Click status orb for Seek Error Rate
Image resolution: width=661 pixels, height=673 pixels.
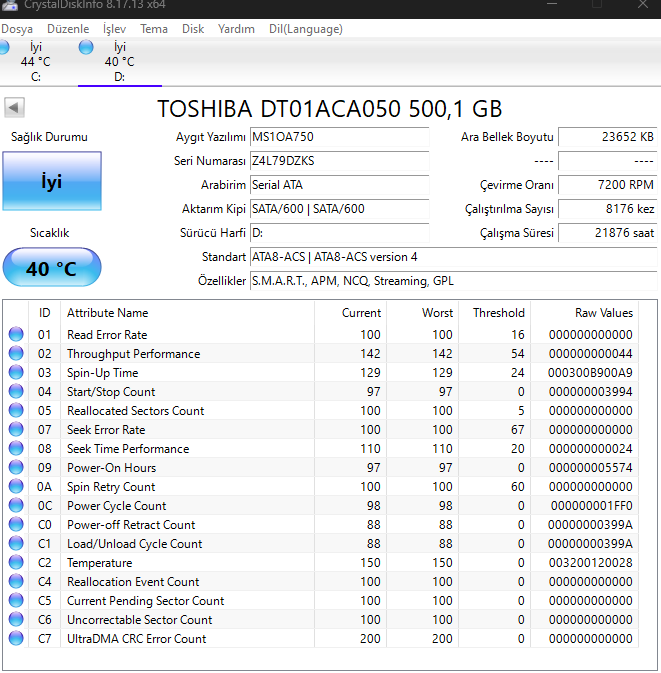click(16, 429)
